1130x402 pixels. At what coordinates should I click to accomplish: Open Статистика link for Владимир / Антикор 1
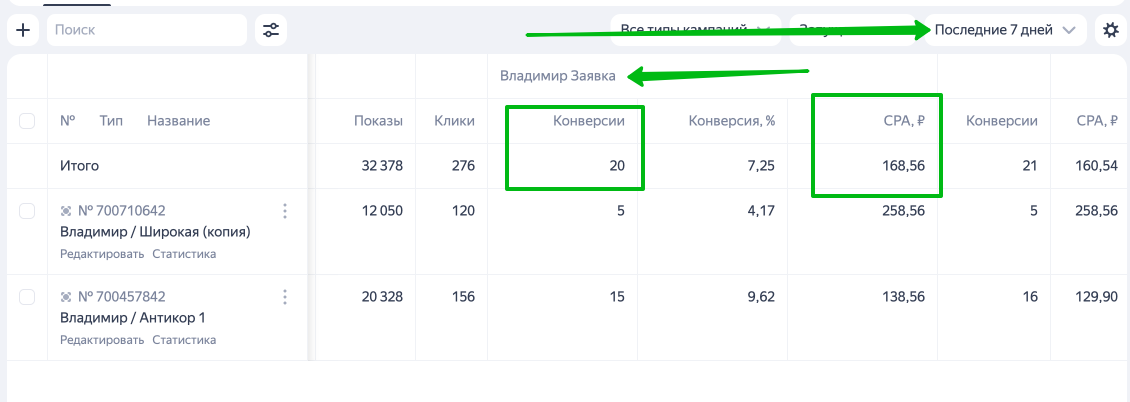184,340
